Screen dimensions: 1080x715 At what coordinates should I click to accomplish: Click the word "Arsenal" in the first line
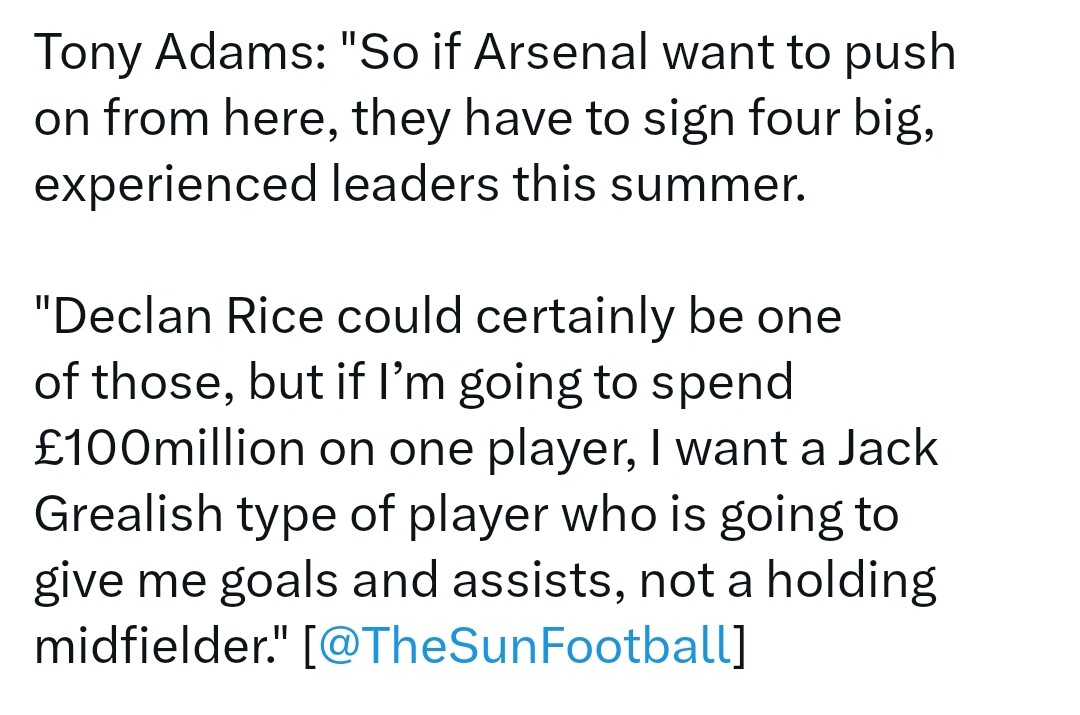pyautogui.click(x=561, y=52)
